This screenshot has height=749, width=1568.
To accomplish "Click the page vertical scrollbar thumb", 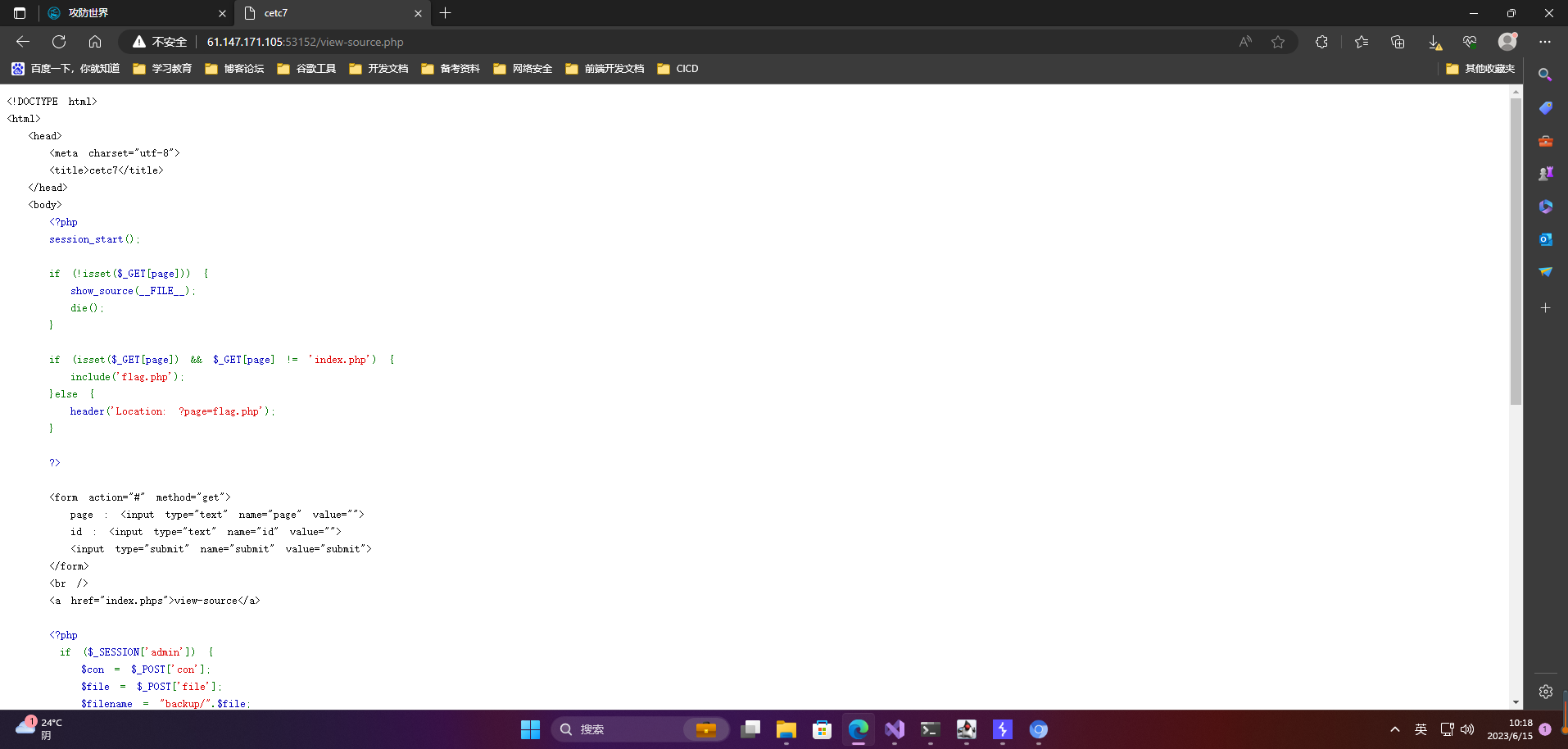I will [x=1516, y=252].
